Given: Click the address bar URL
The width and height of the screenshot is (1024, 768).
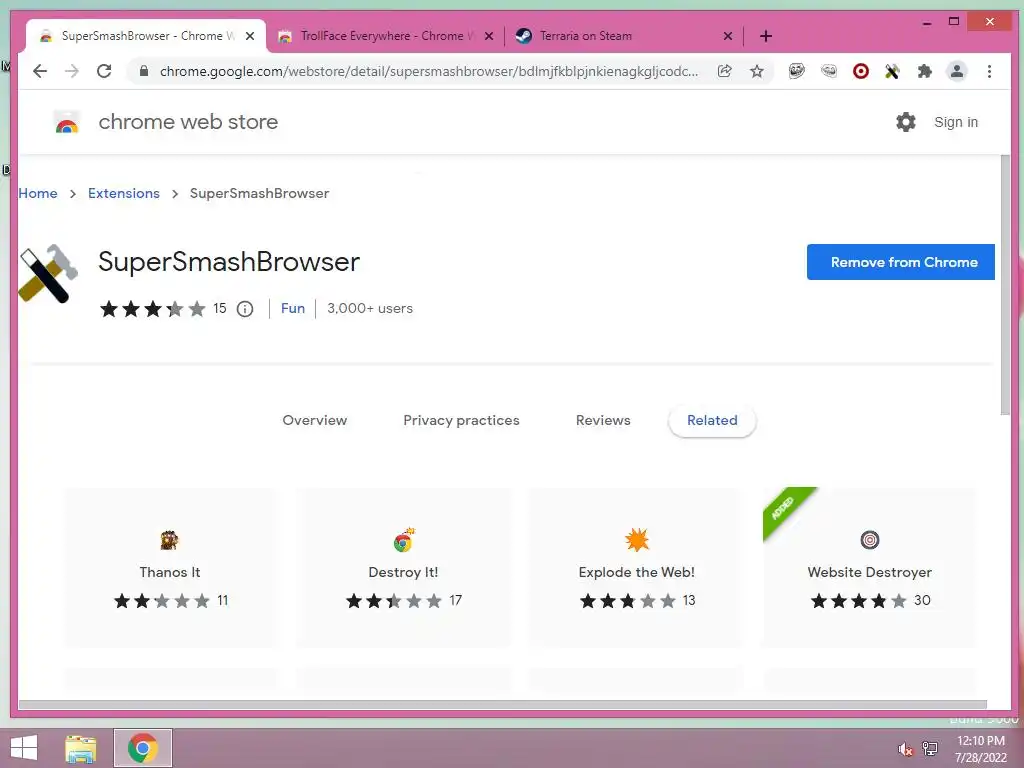Looking at the screenshot, I should coord(428,71).
